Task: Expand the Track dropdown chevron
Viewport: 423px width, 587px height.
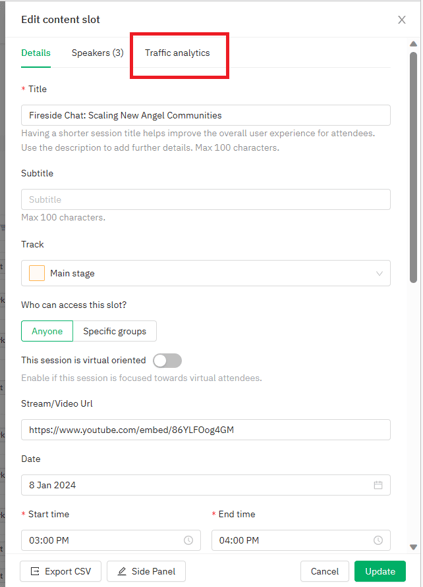Action: click(x=379, y=273)
